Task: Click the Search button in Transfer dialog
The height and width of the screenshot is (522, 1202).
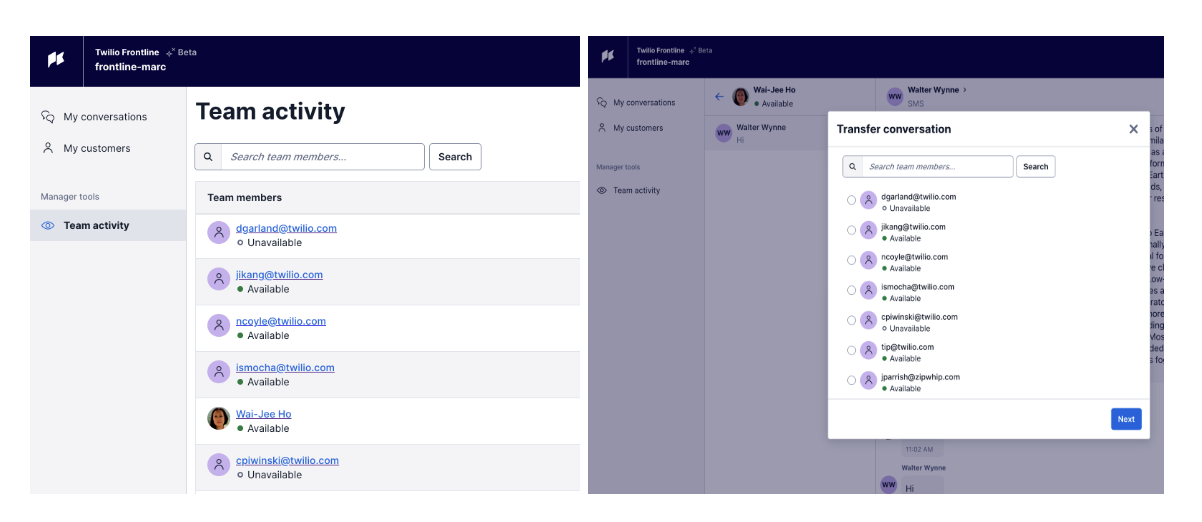Action: [1036, 167]
